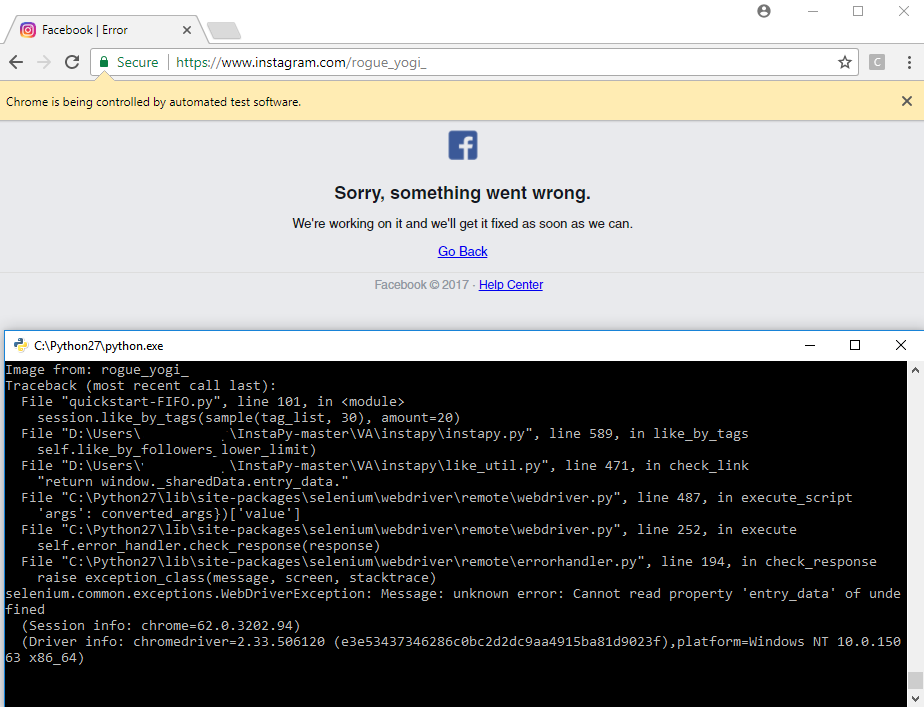Screen dimensions: 924x707
Task: Click the 'Sorry, something went wrong.' heading
Action: (463, 193)
